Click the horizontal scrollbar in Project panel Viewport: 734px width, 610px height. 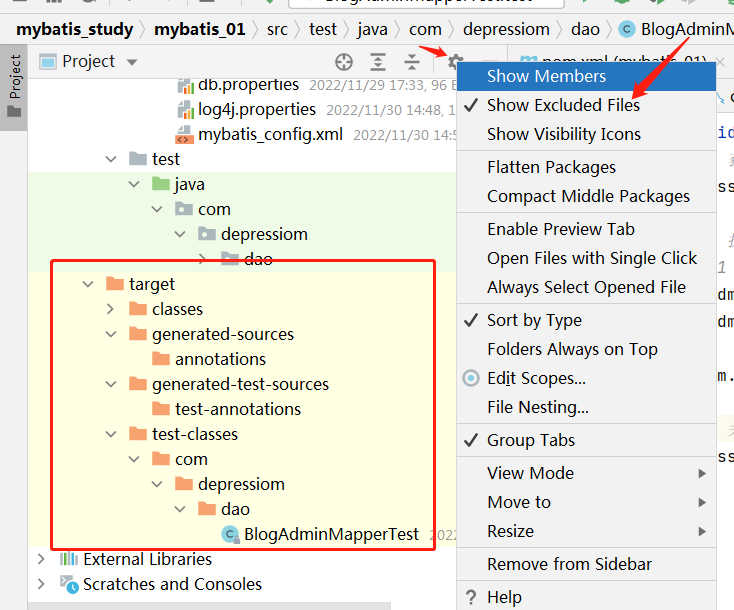[x=209, y=606]
